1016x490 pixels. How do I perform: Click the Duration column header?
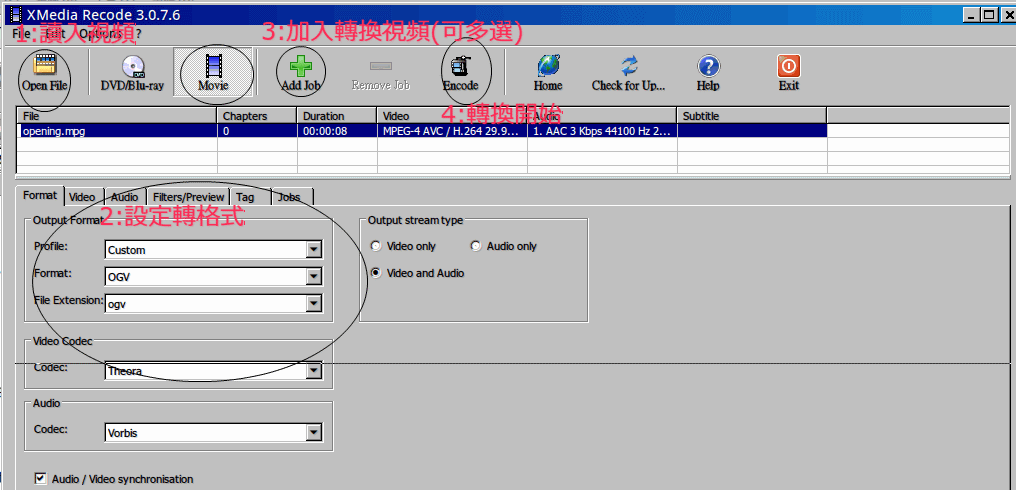(337, 116)
